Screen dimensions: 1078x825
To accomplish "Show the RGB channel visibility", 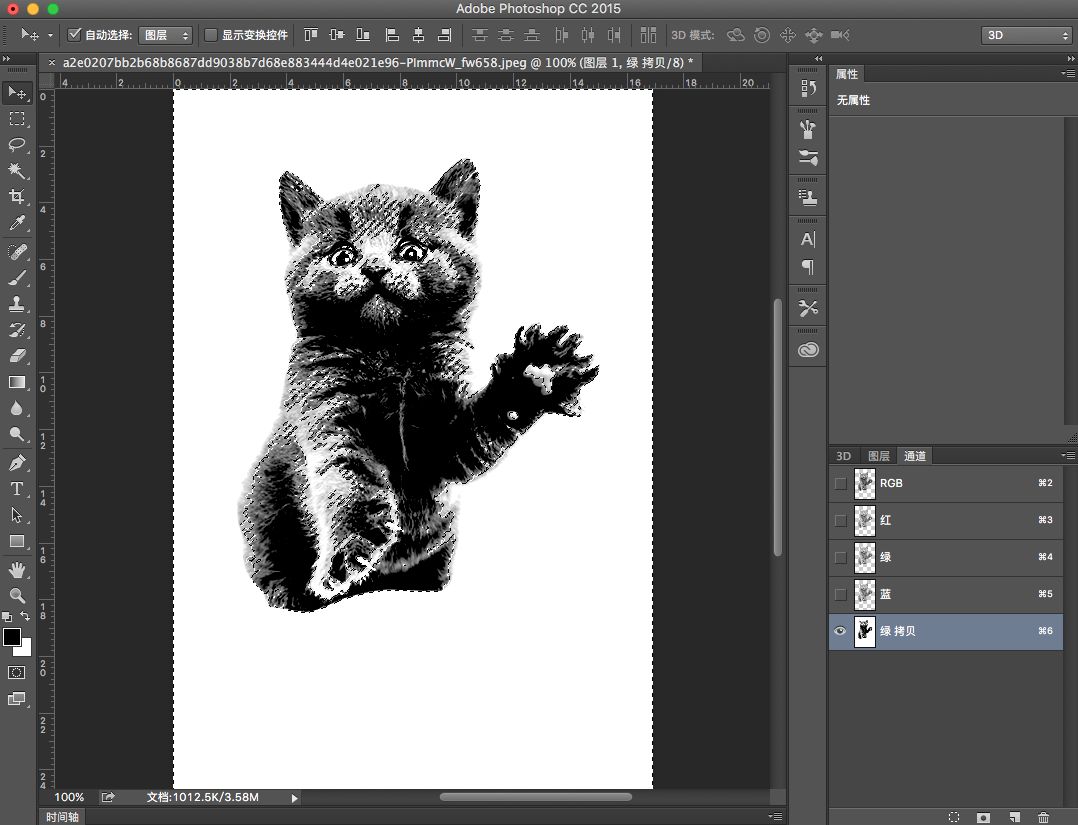I will (840, 483).
